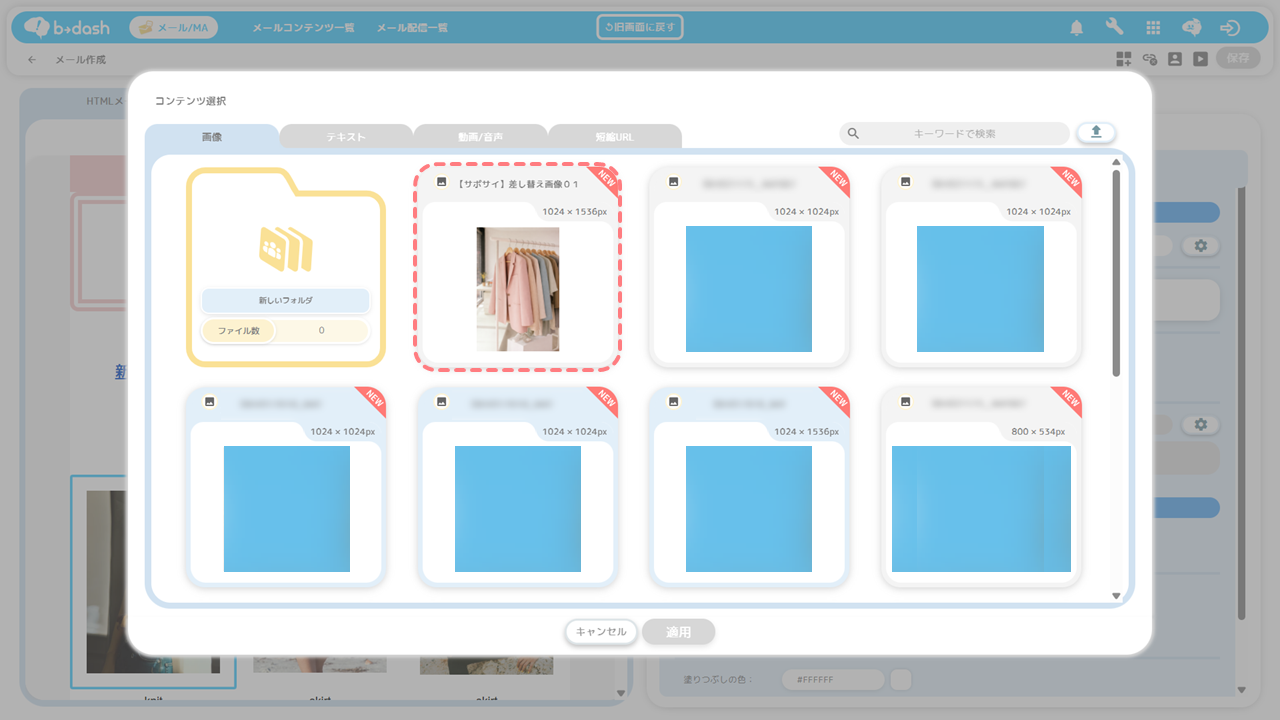The width and height of the screenshot is (1280, 720).
Task: Open the chat support icon
Action: point(1191,28)
